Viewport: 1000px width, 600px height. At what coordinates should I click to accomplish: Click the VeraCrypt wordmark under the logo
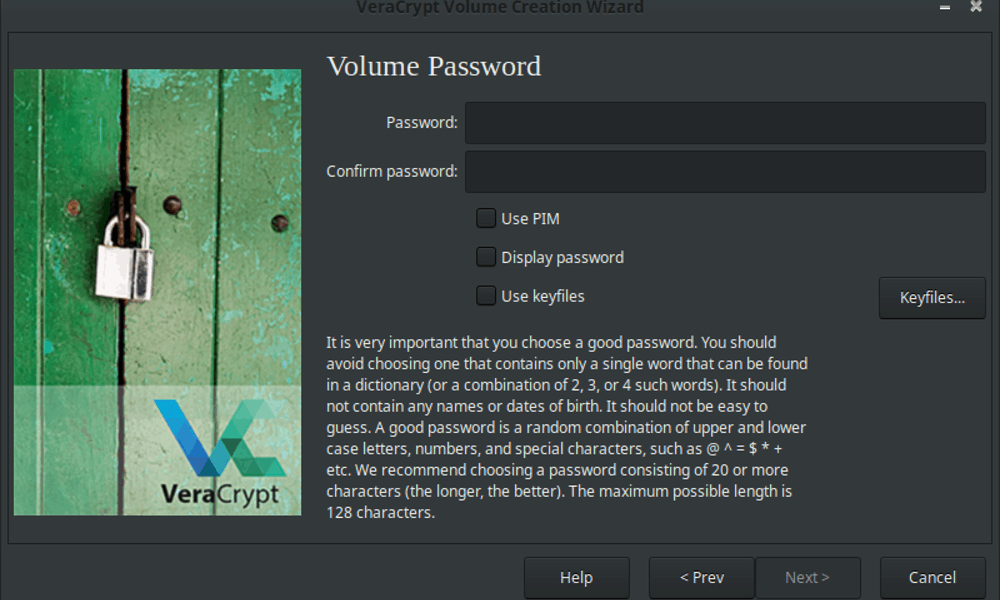220,495
